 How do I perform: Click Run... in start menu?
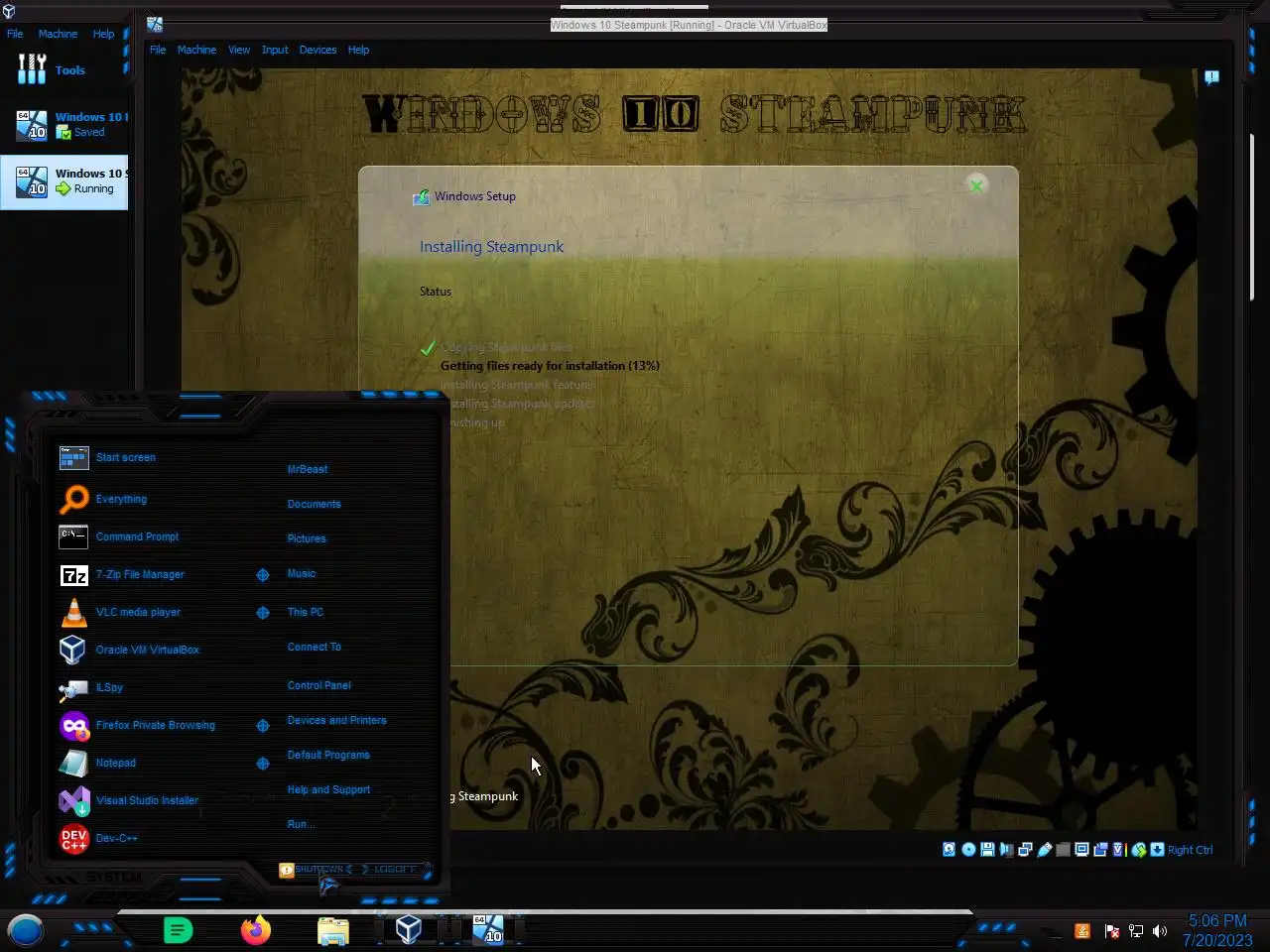pos(301,824)
